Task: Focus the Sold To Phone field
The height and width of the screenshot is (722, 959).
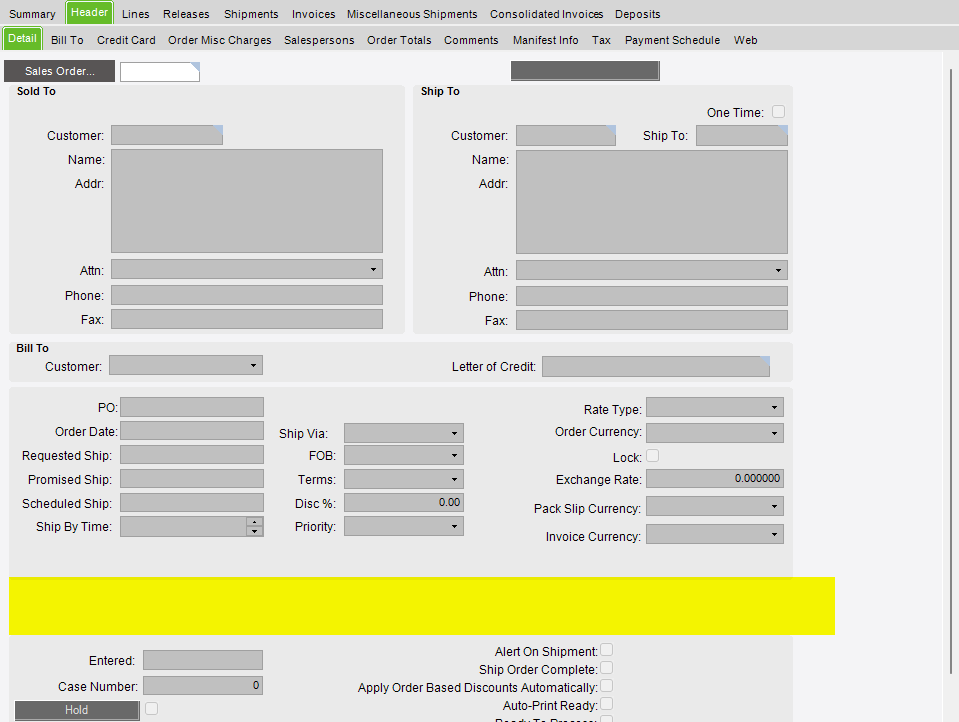Action: (247, 295)
